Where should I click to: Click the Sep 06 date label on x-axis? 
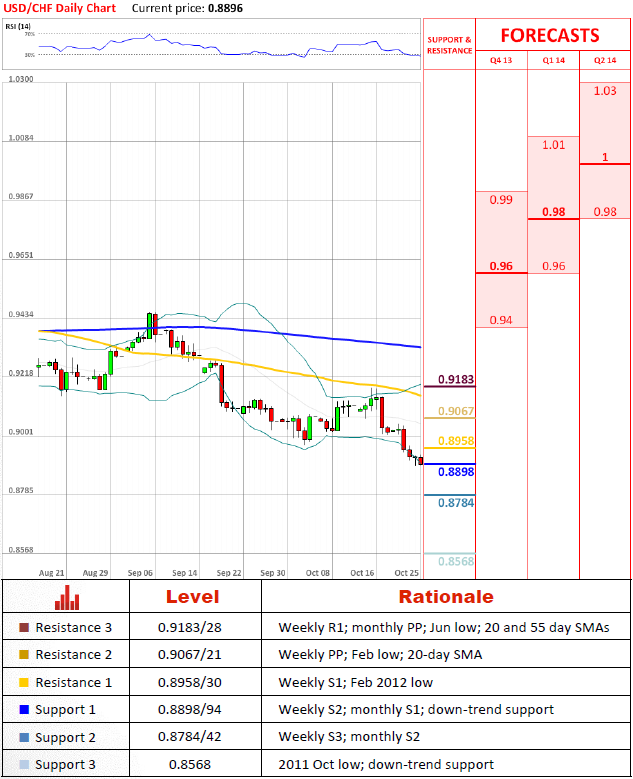coord(140,573)
